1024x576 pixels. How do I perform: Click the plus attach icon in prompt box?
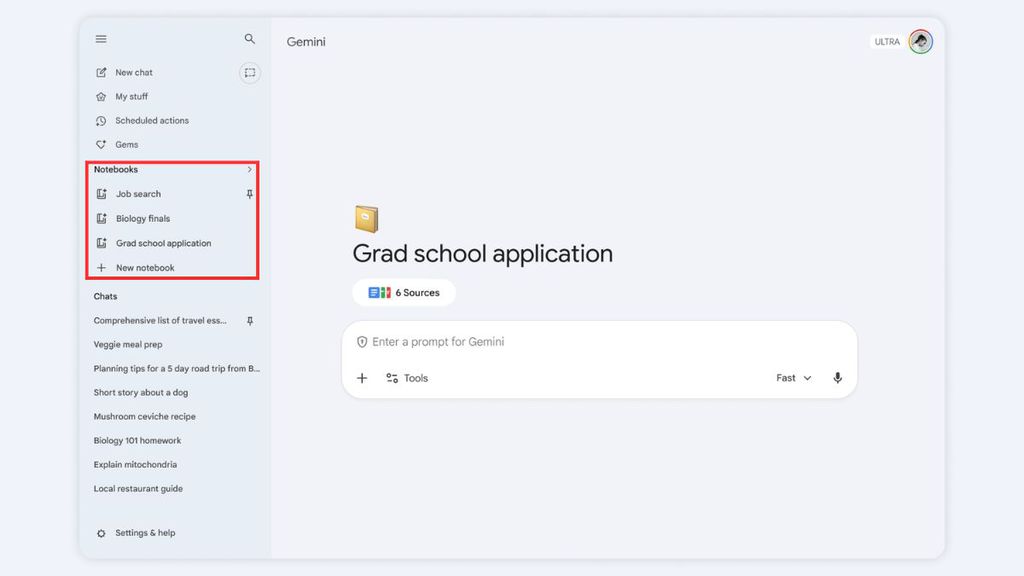pyautogui.click(x=362, y=378)
